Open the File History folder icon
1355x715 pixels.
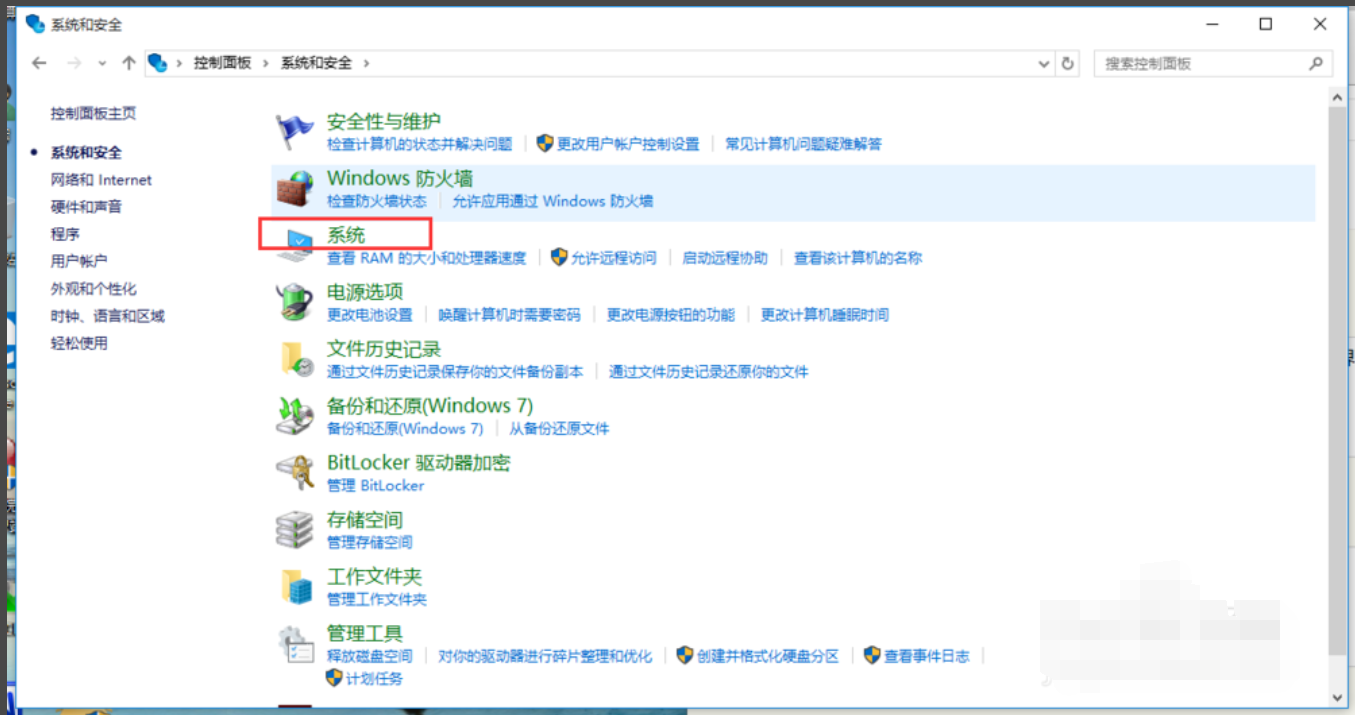tap(295, 358)
